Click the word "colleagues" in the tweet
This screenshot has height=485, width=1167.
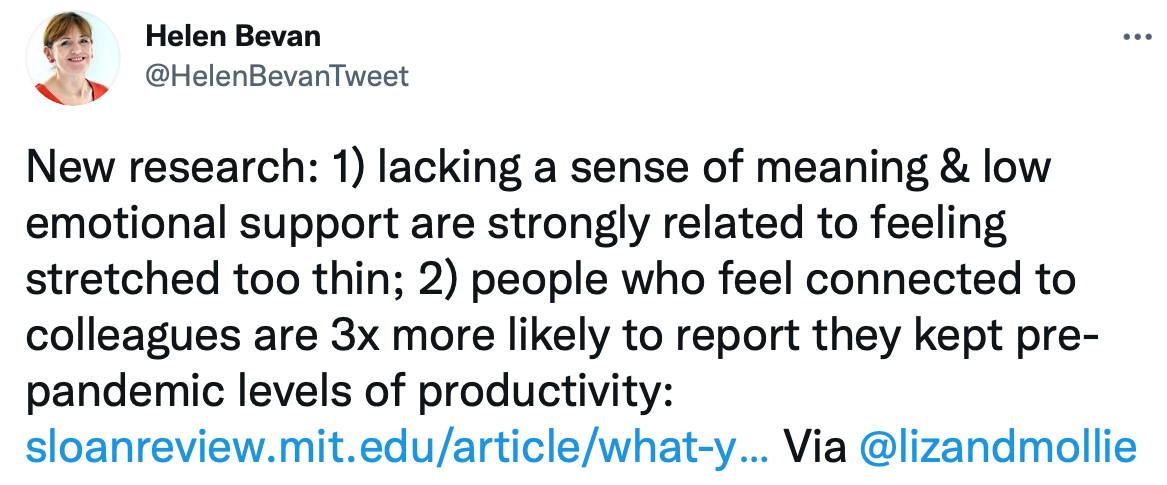[133, 336]
